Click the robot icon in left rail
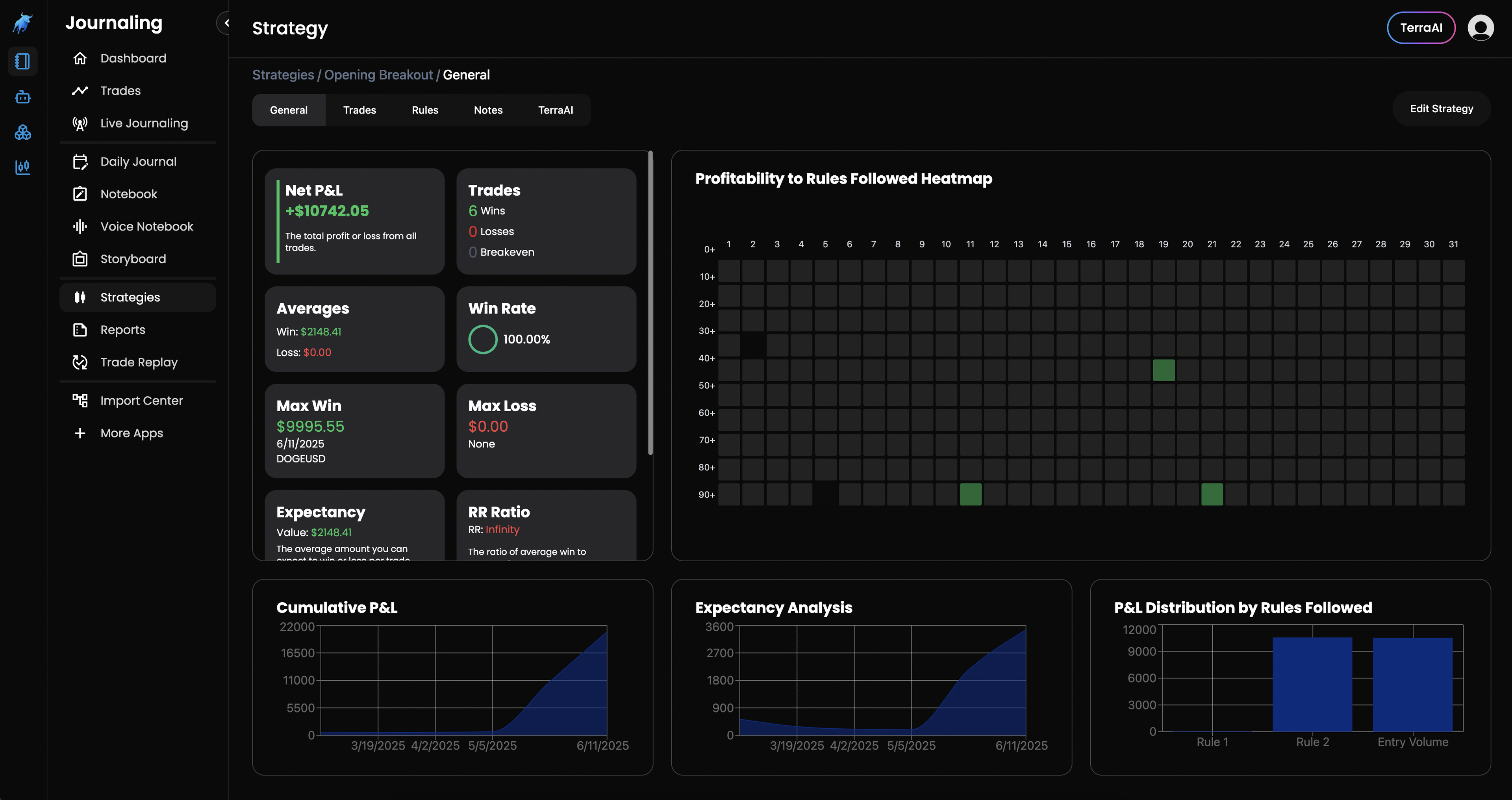The image size is (1512, 800). pyautogui.click(x=23, y=97)
